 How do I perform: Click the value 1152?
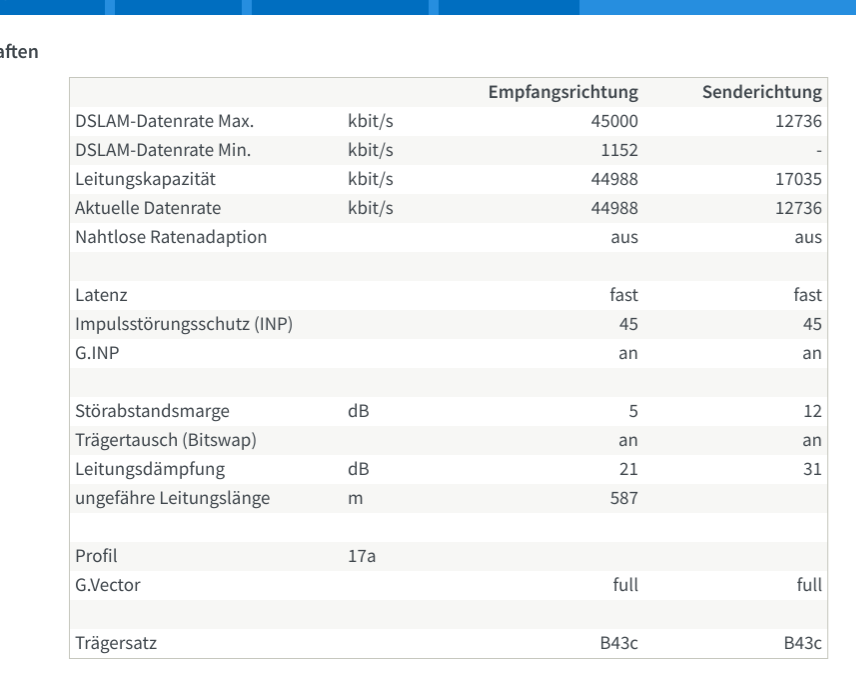click(619, 150)
